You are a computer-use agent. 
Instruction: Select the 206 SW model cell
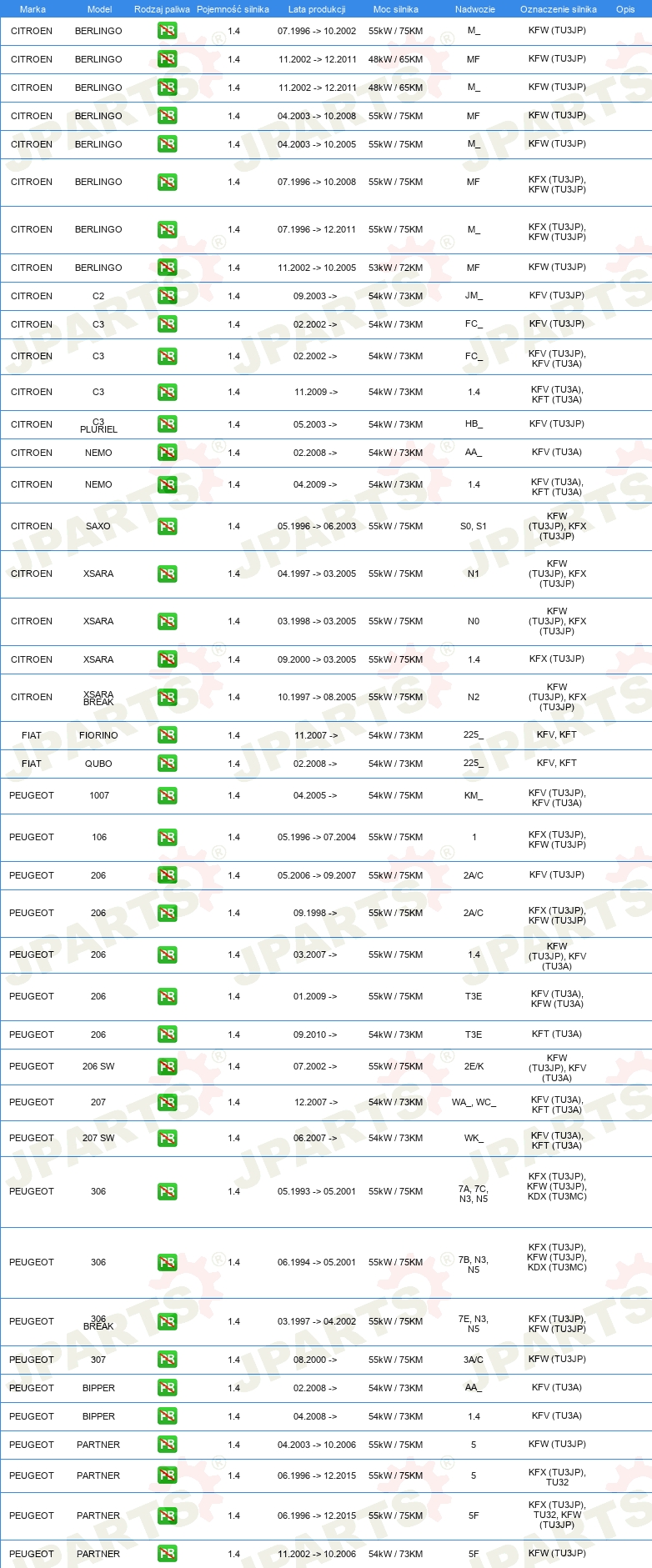point(98,1067)
